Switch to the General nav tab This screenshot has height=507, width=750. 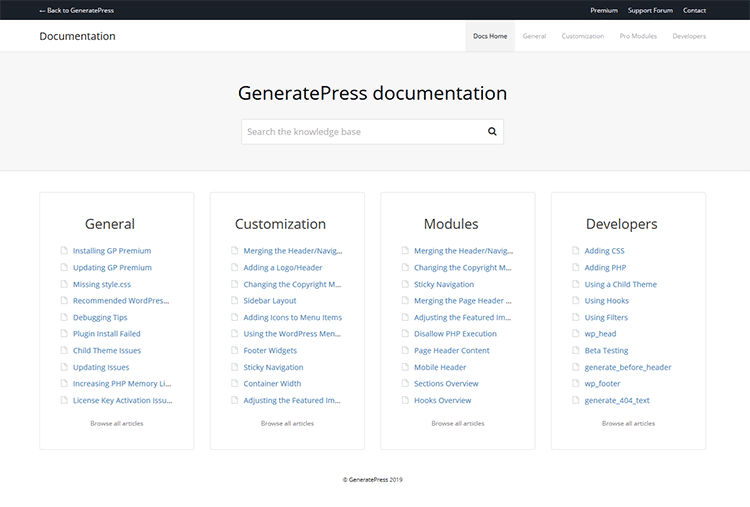[534, 36]
